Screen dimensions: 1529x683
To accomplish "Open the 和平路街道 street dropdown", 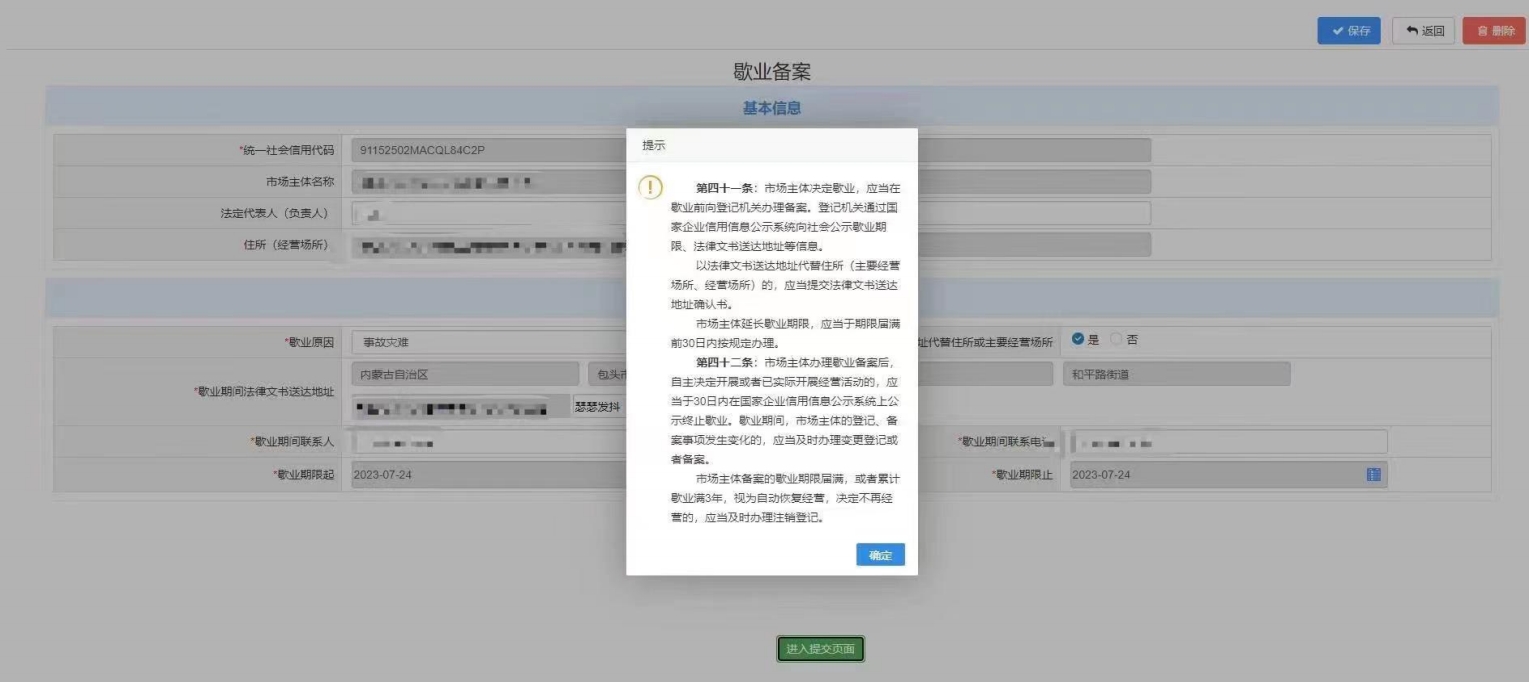I will 1175,374.
